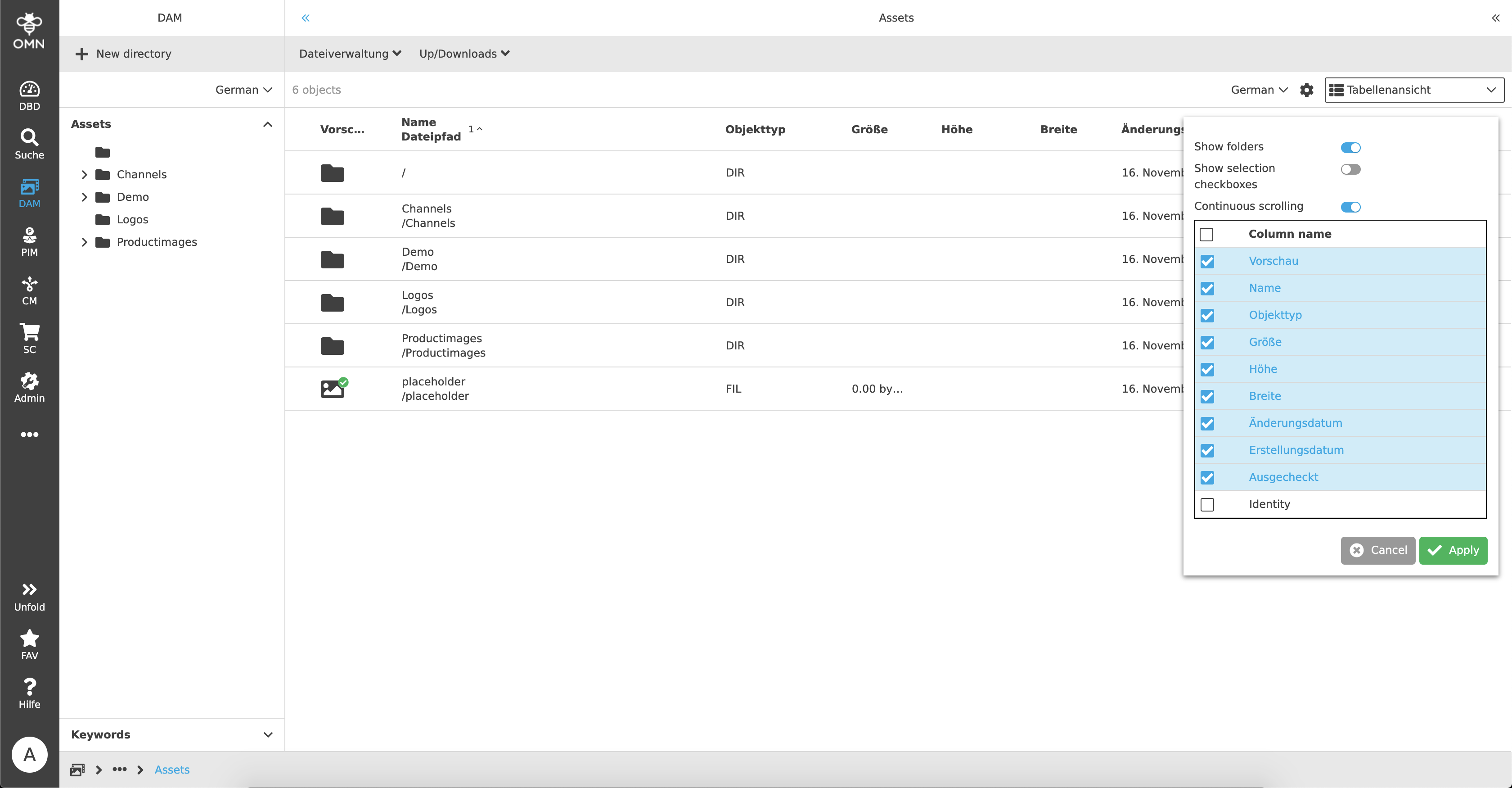
Task: Open the Dateiverwaltung menu
Action: pos(349,54)
